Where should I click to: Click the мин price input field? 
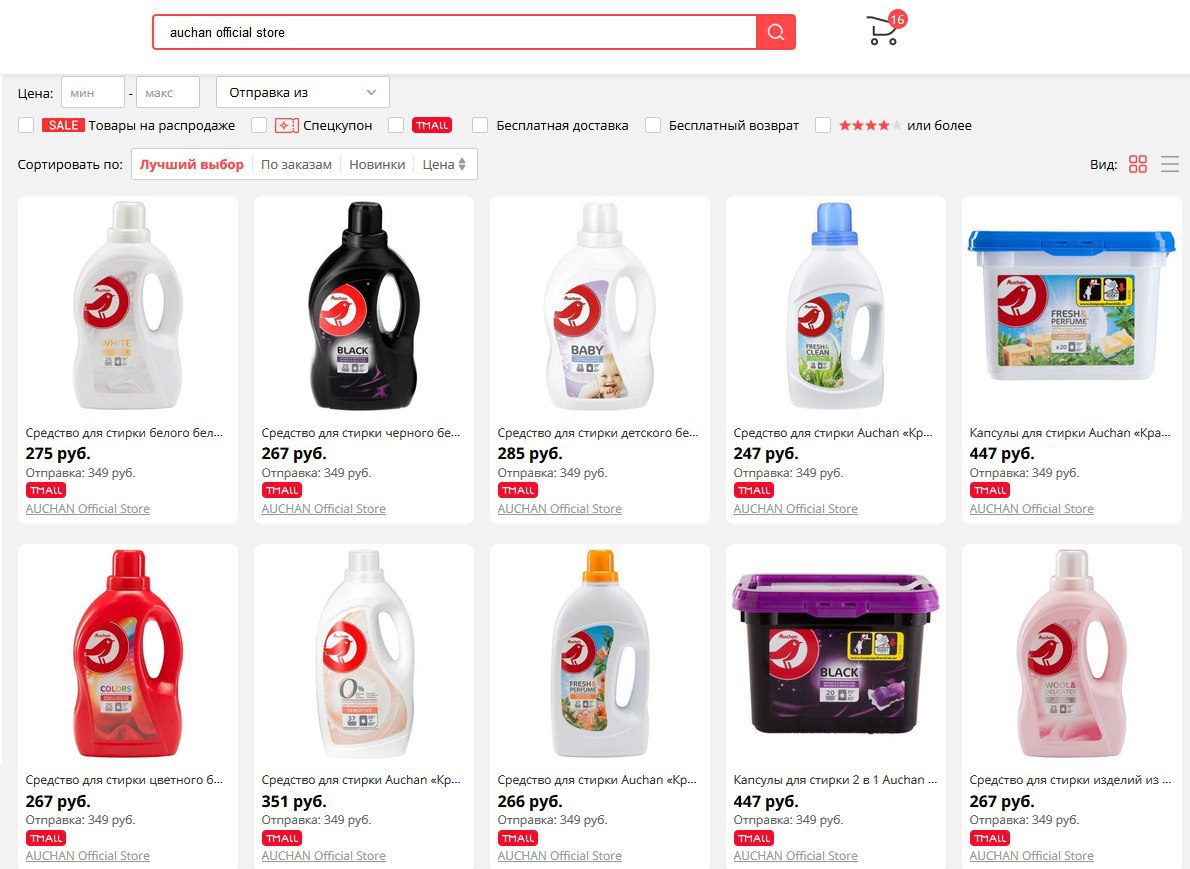click(93, 93)
